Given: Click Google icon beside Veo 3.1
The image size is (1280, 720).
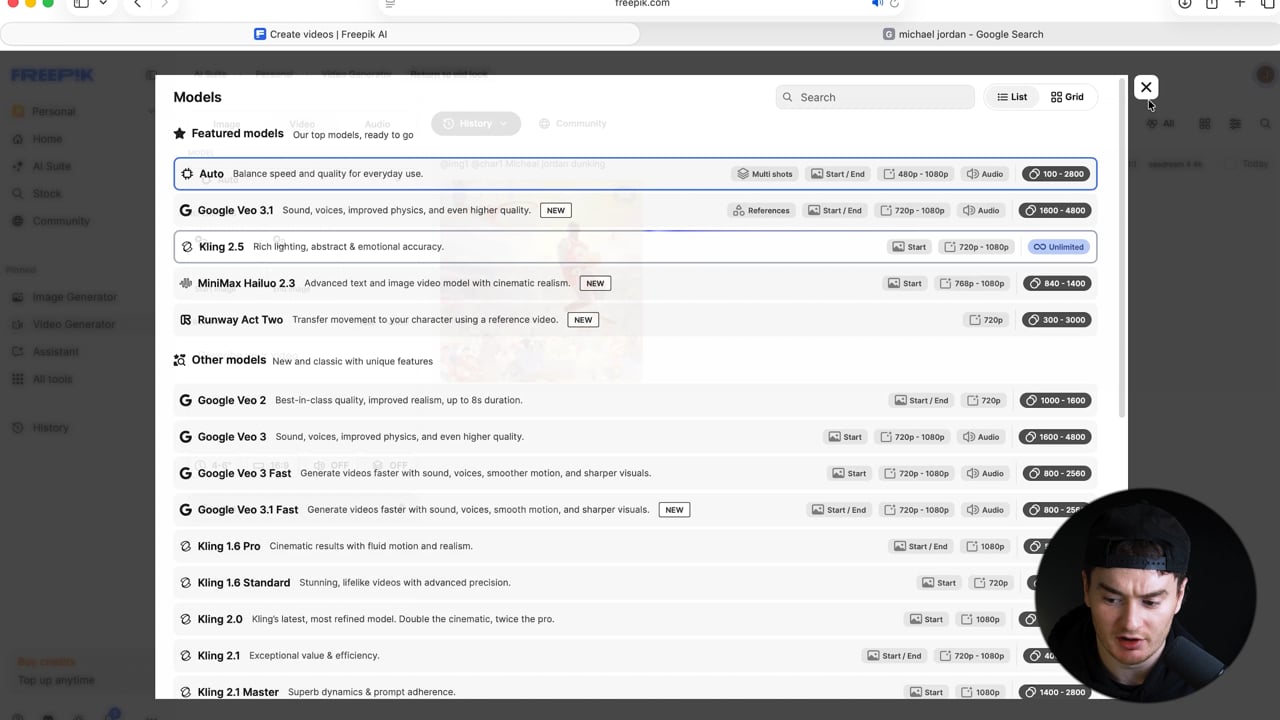Looking at the screenshot, I should tap(185, 210).
